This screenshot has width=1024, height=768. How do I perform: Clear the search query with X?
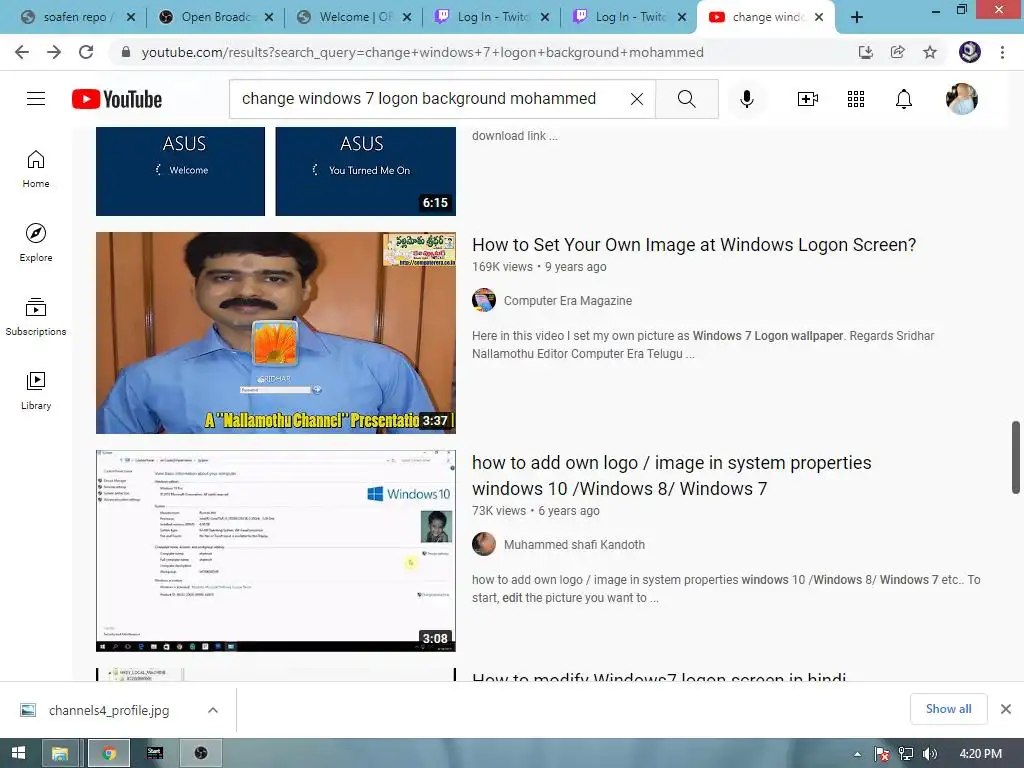pyautogui.click(x=637, y=99)
